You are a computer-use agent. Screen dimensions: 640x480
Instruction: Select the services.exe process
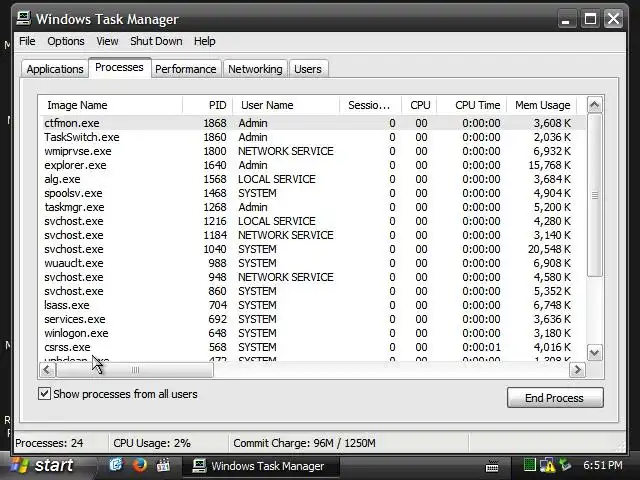(x=313, y=319)
